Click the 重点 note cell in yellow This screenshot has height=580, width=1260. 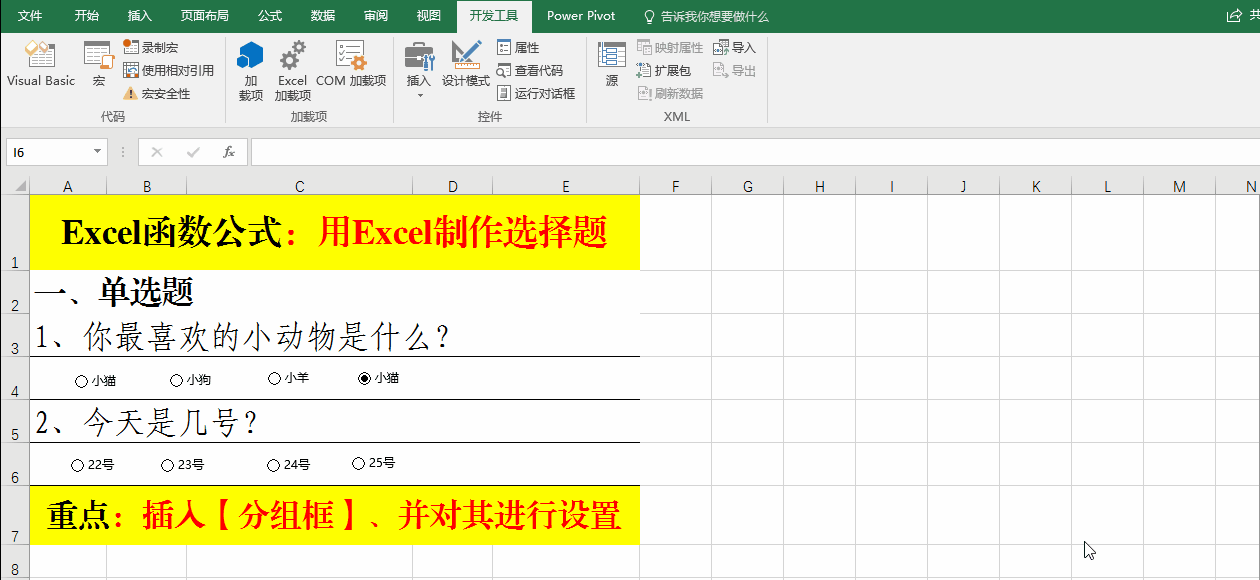pyautogui.click(x=334, y=516)
